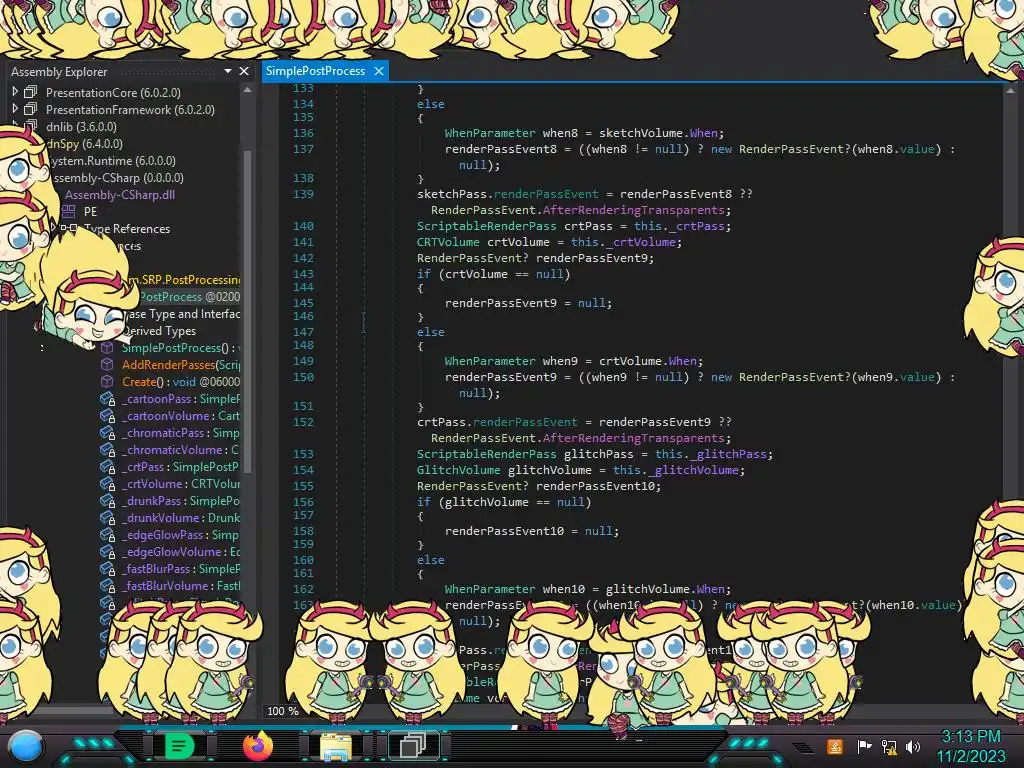
Task: Expand the PresentationCore (6.0.2.0) node
Action: click(15, 92)
